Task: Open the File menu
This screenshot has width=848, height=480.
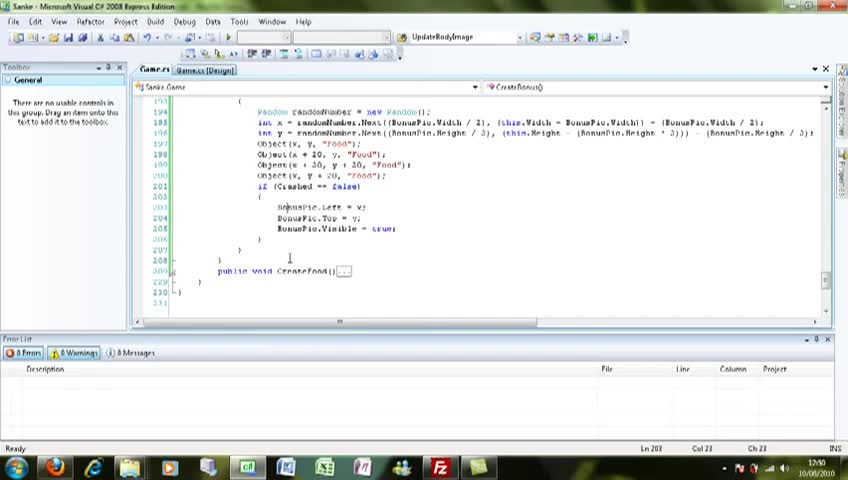Action: pos(14,22)
